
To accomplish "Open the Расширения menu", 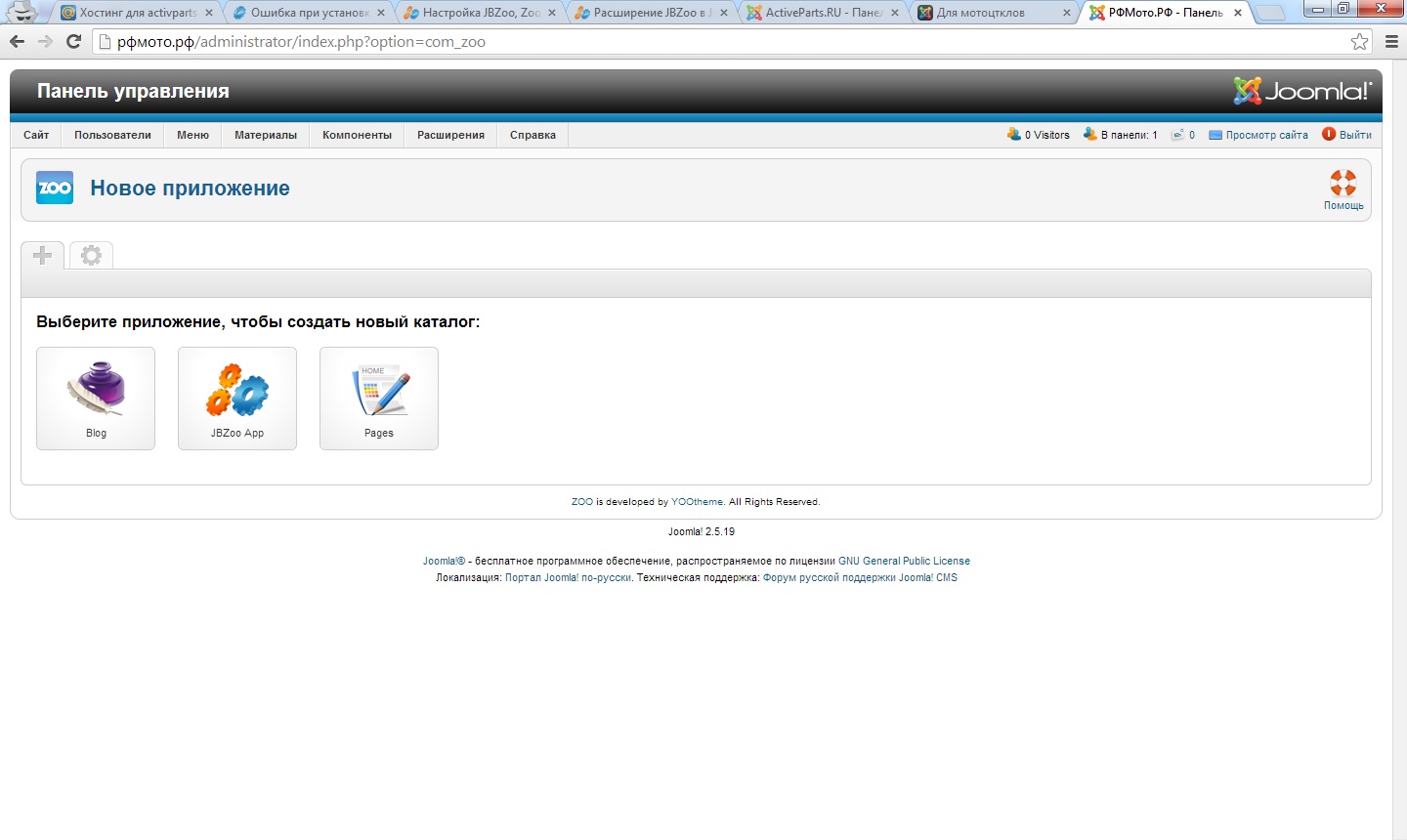I will [x=450, y=135].
